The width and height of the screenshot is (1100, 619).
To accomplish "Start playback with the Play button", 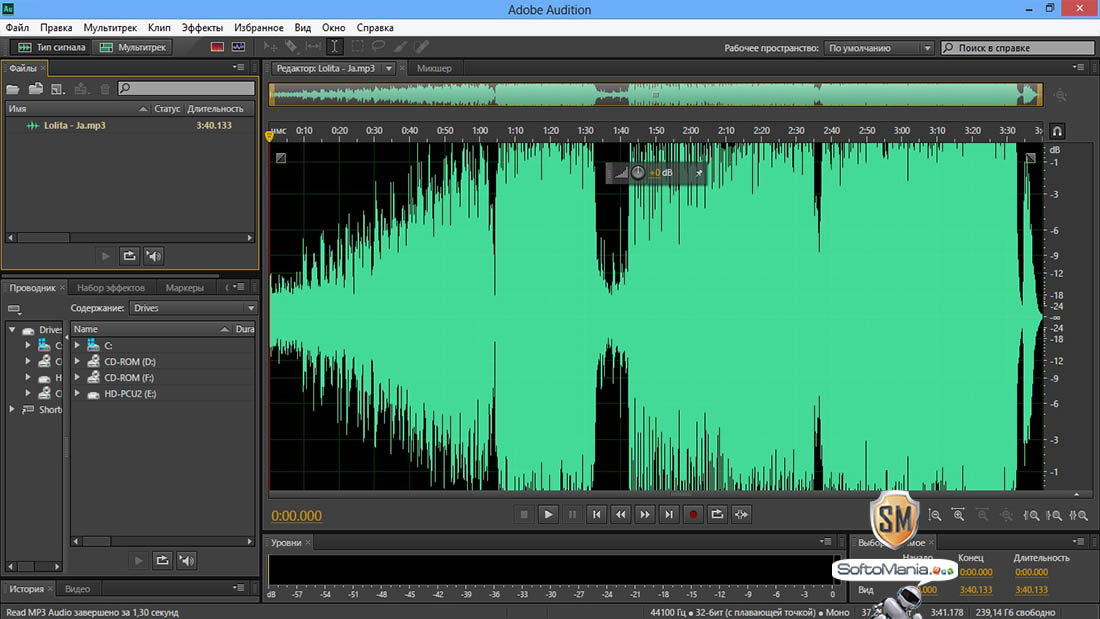I will click(548, 514).
